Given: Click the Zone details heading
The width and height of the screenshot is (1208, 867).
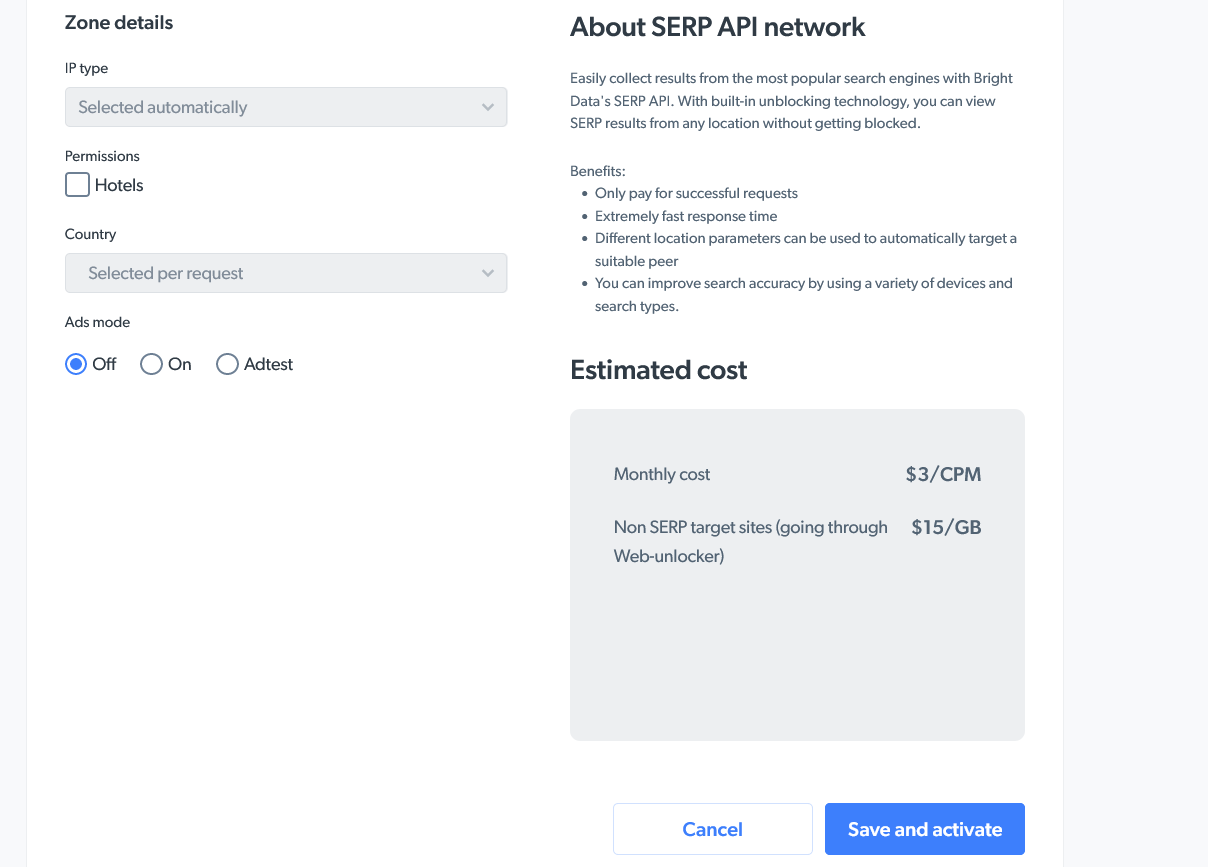Looking at the screenshot, I should 119,22.
